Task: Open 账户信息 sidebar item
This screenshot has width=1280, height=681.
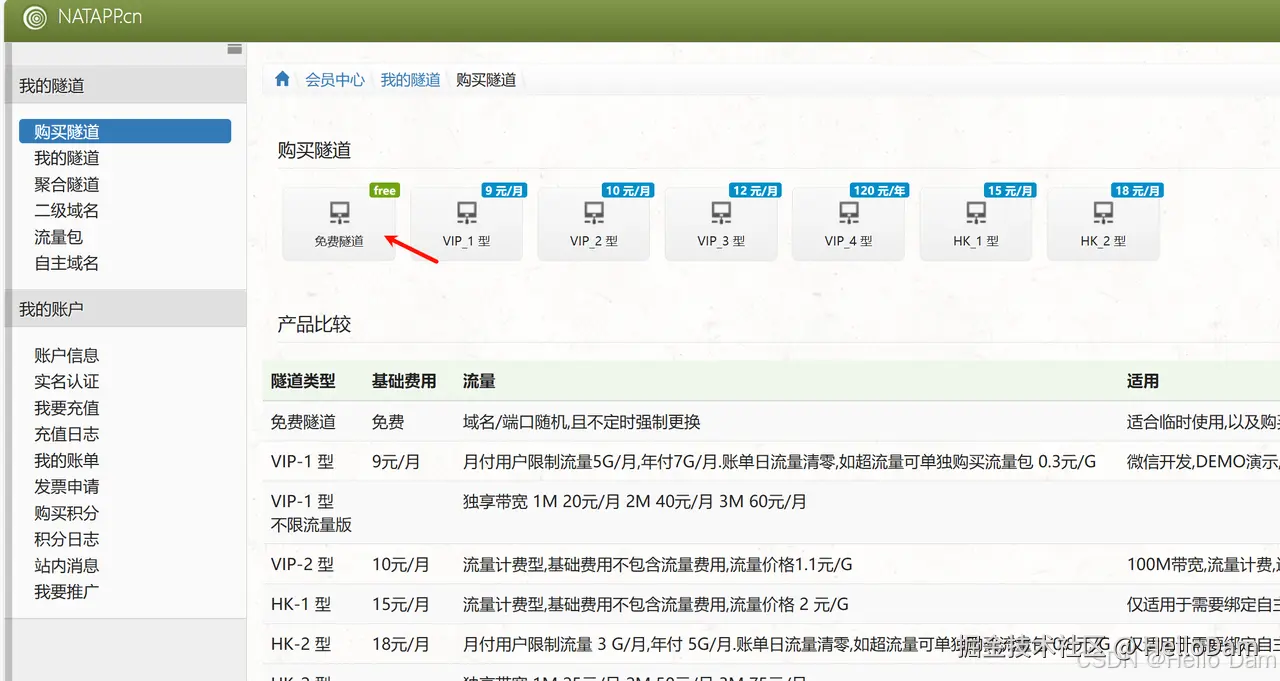Action: pyautogui.click(x=67, y=355)
